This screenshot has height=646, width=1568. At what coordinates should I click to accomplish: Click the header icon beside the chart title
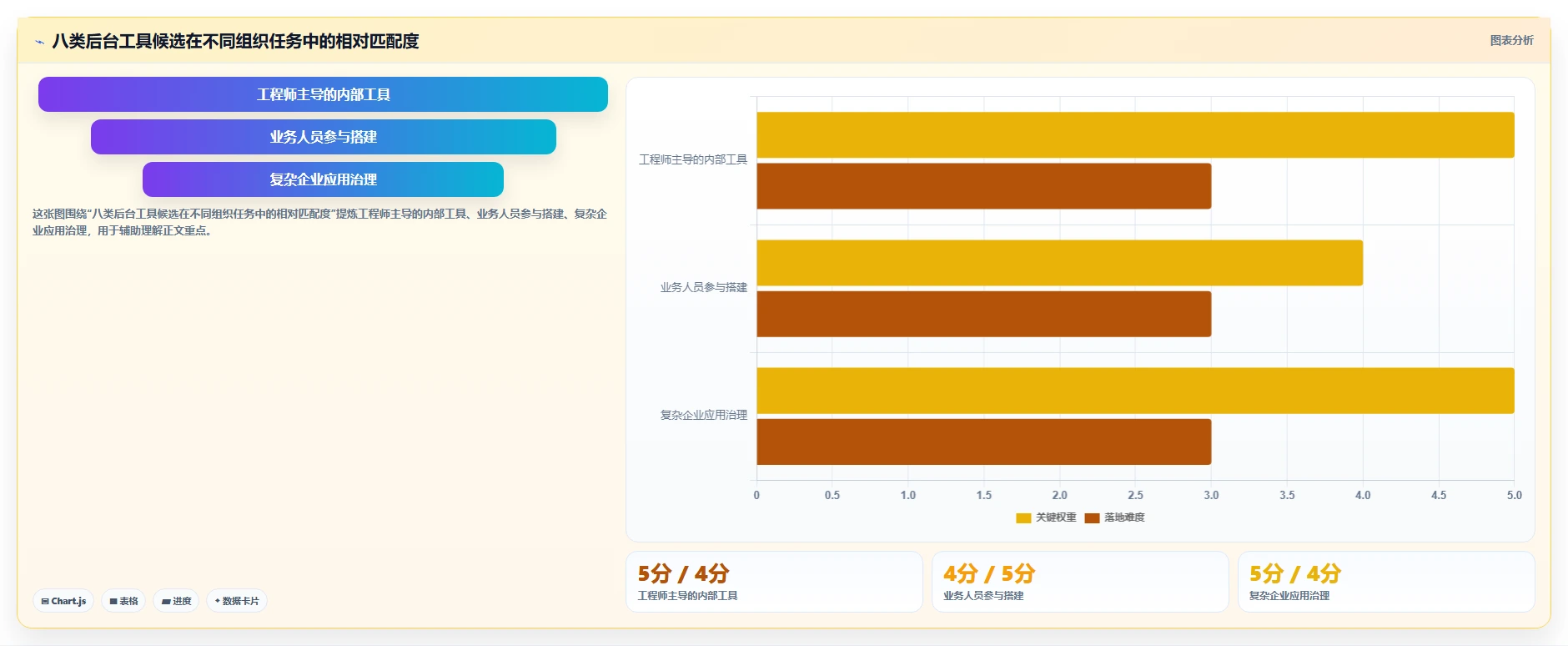click(x=39, y=42)
